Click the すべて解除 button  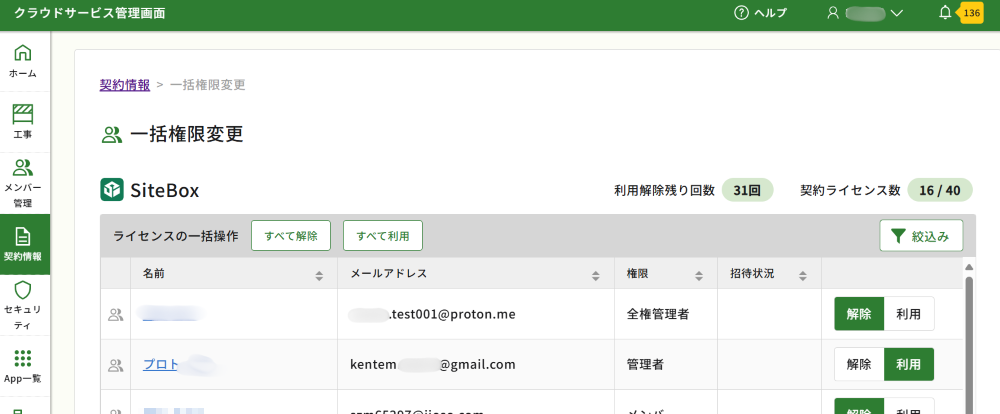pos(291,236)
